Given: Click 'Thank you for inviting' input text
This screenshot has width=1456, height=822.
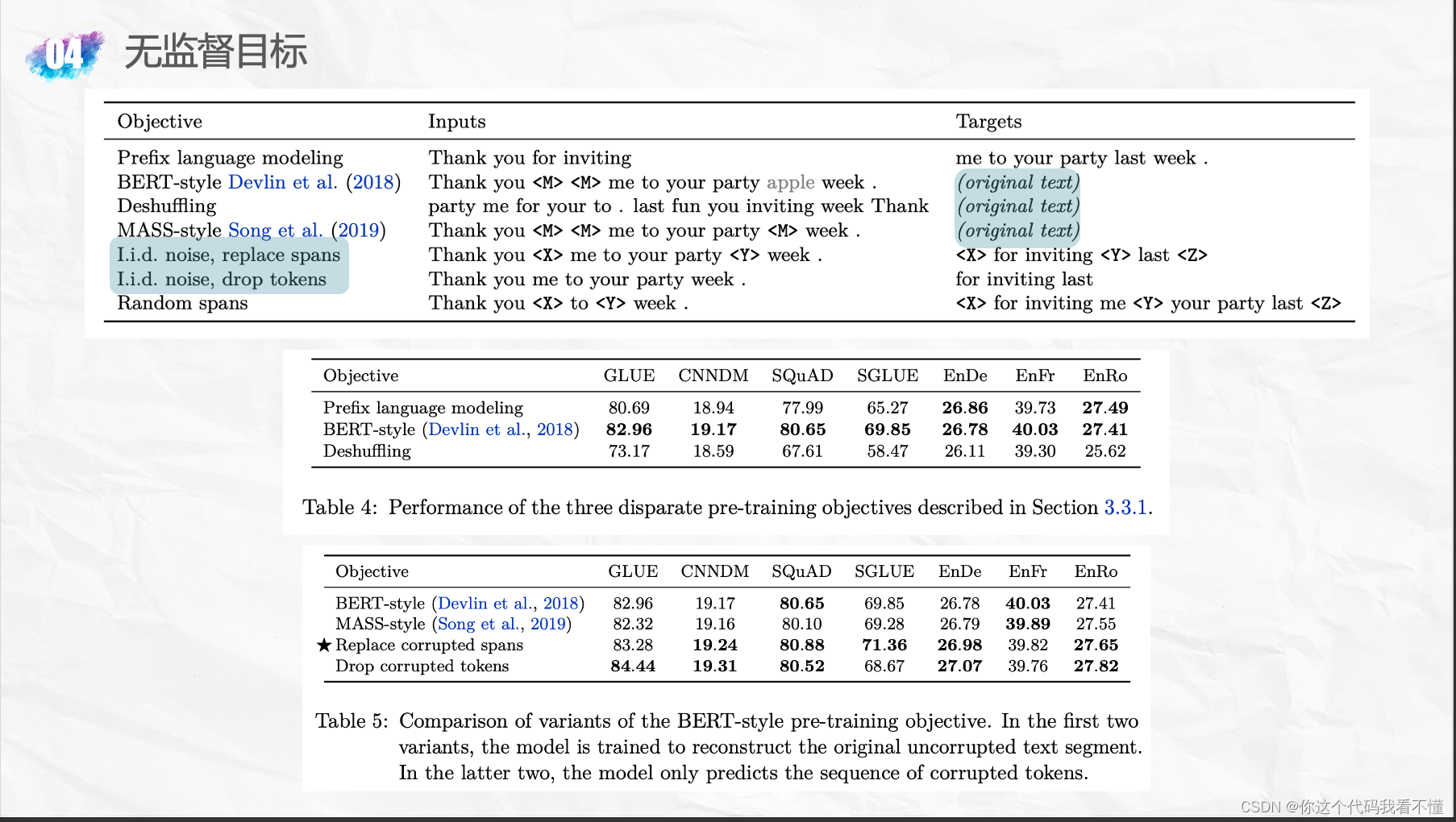Looking at the screenshot, I should [530, 158].
